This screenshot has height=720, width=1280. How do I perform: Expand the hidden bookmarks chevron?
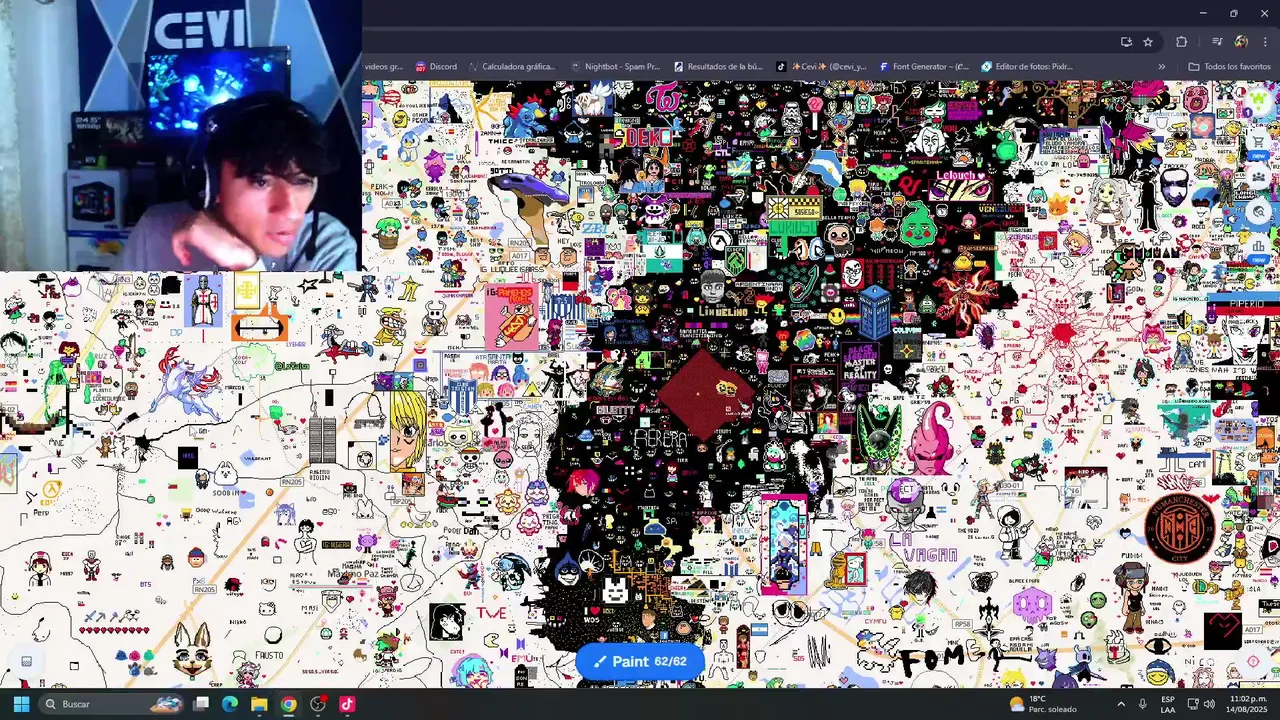pyautogui.click(x=1161, y=67)
